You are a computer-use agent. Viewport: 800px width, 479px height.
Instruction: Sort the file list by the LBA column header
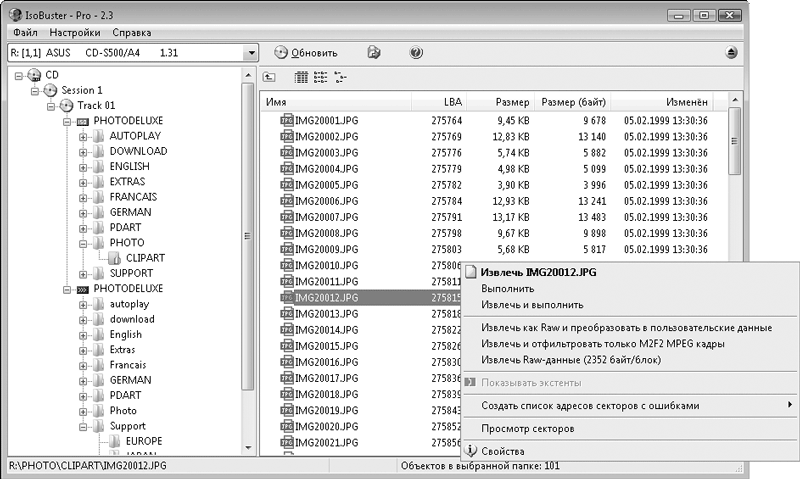(439, 102)
